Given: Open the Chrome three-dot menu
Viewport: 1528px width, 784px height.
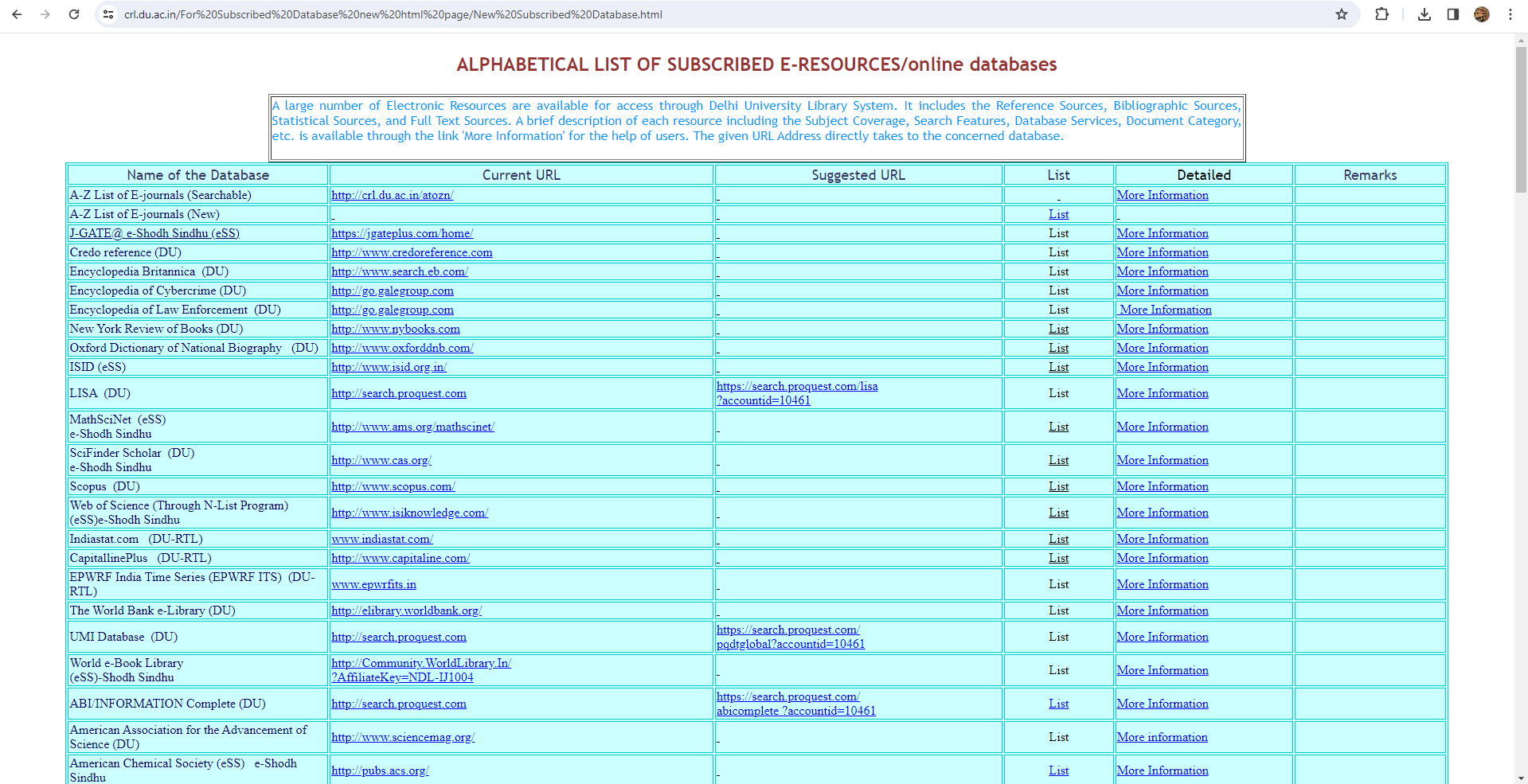Looking at the screenshot, I should (1510, 14).
